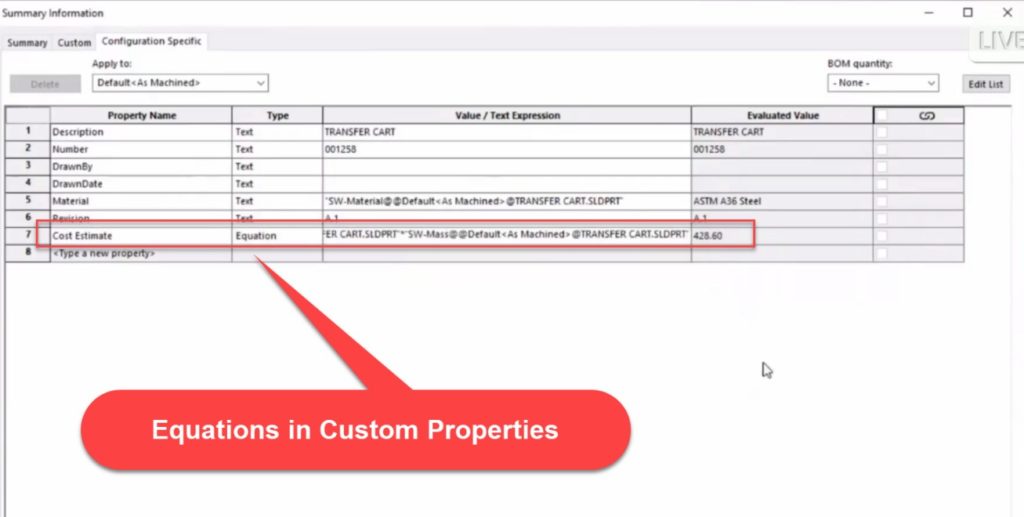Toggle the link checkbox in Number row
This screenshot has height=517, width=1024.
coord(882,149)
